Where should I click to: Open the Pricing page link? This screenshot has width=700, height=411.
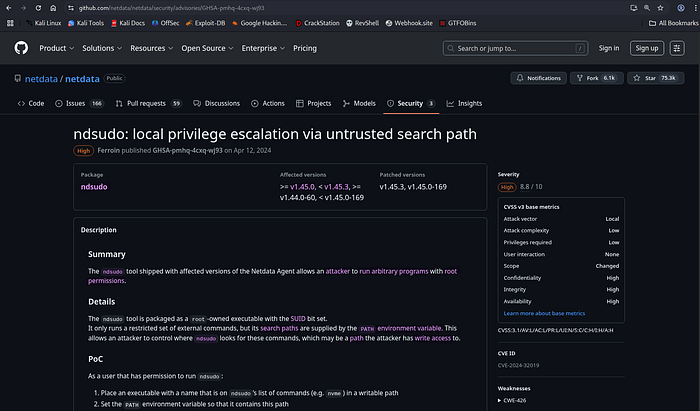[x=305, y=48]
